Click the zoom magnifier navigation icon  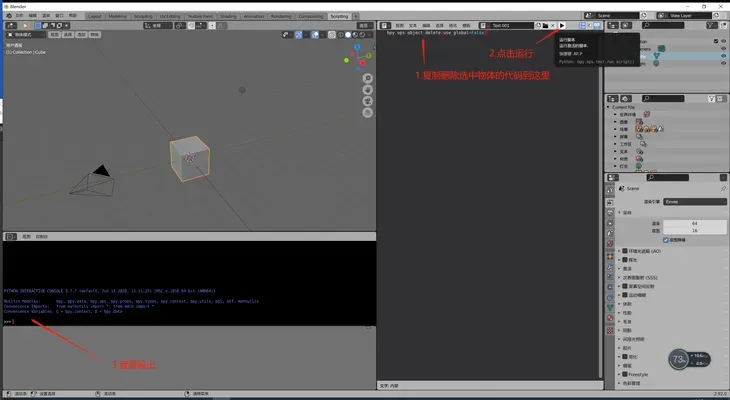tap(367, 78)
